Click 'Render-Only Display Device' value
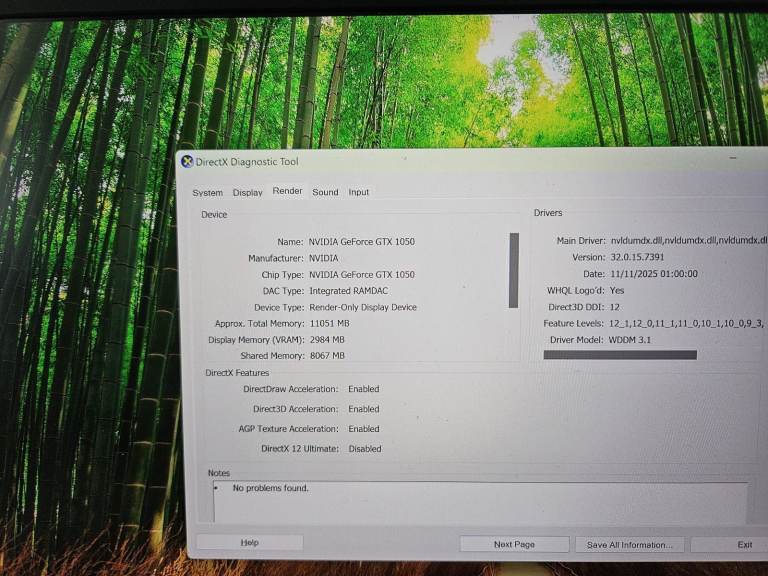Viewport: 768px width, 576px height. click(363, 307)
